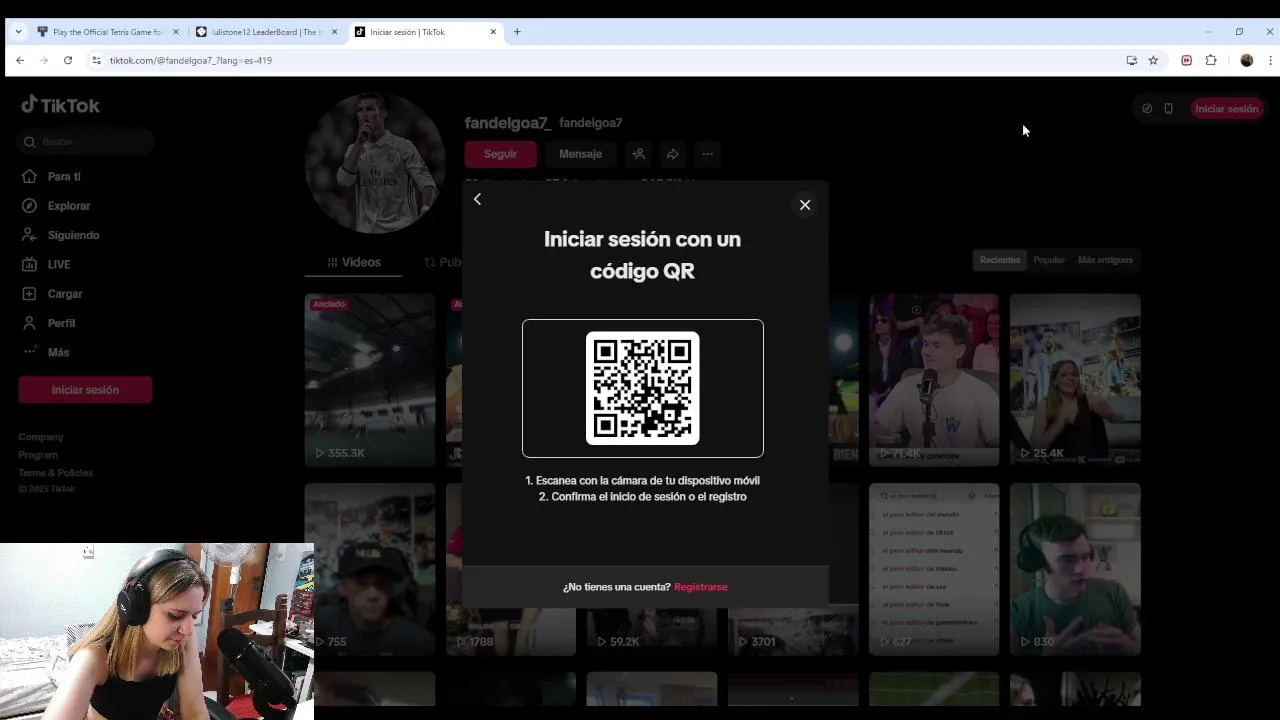Switch to the Videos tab
1280x720 pixels.
click(x=354, y=262)
